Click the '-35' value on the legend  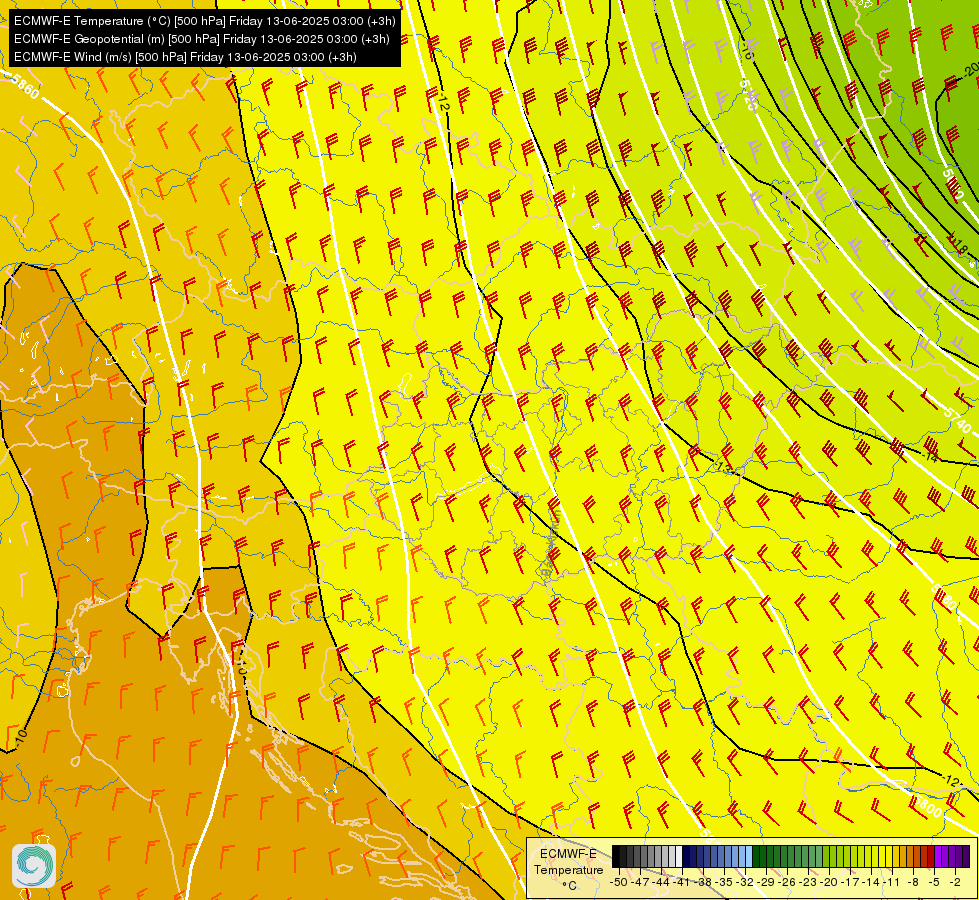[x=724, y=882]
